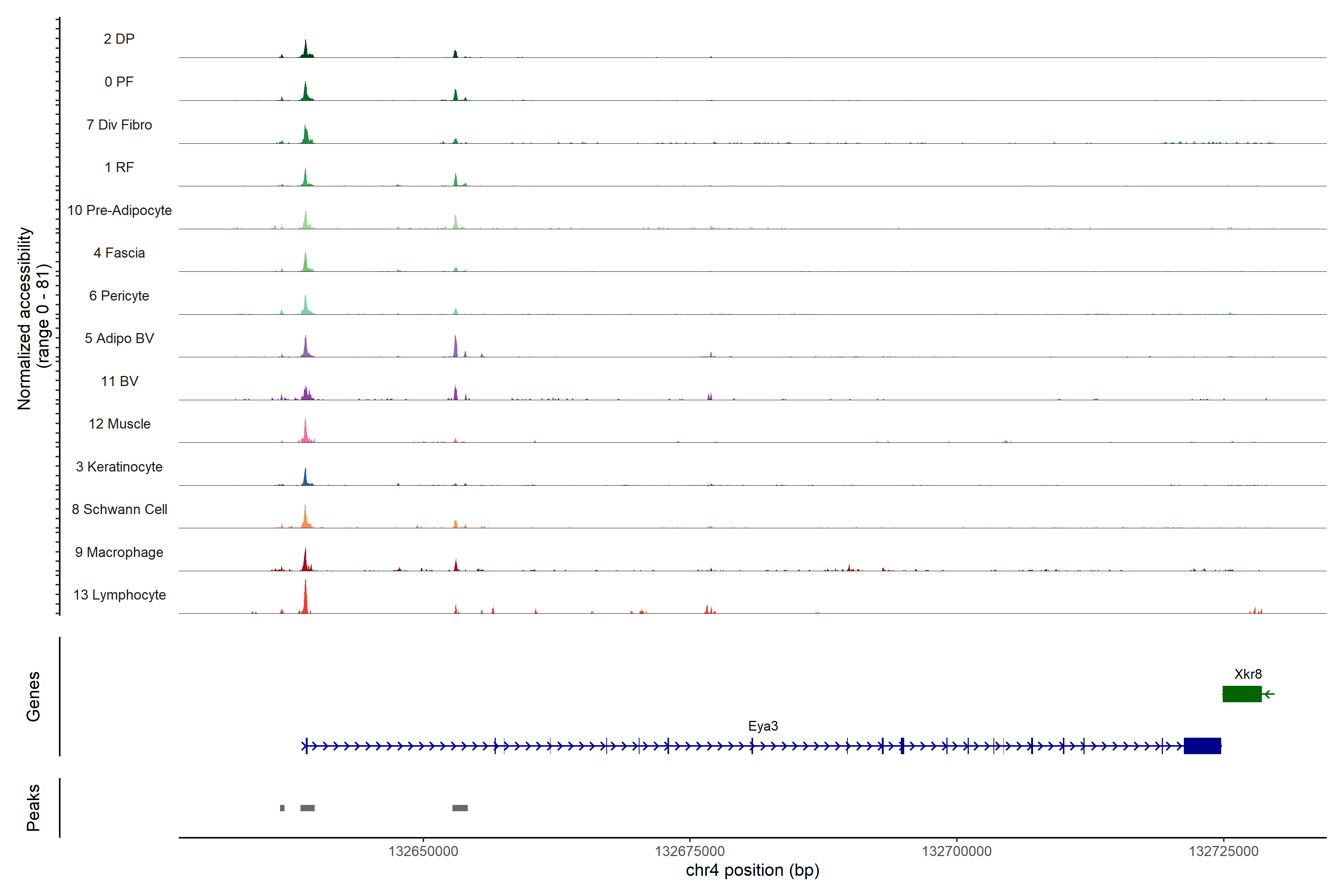The height and width of the screenshot is (896, 1344).
Task: Click the Xkr8 direction arrow
Action: [x=1269, y=694]
